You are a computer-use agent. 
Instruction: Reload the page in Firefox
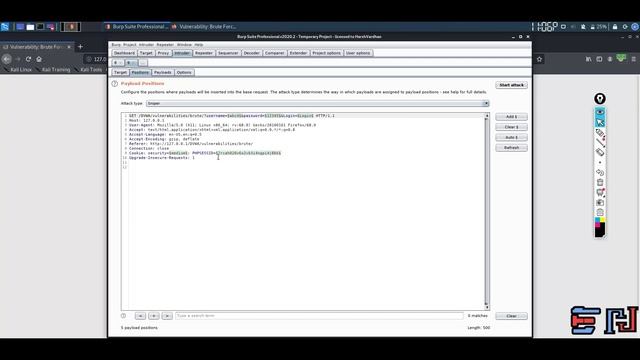28,59
